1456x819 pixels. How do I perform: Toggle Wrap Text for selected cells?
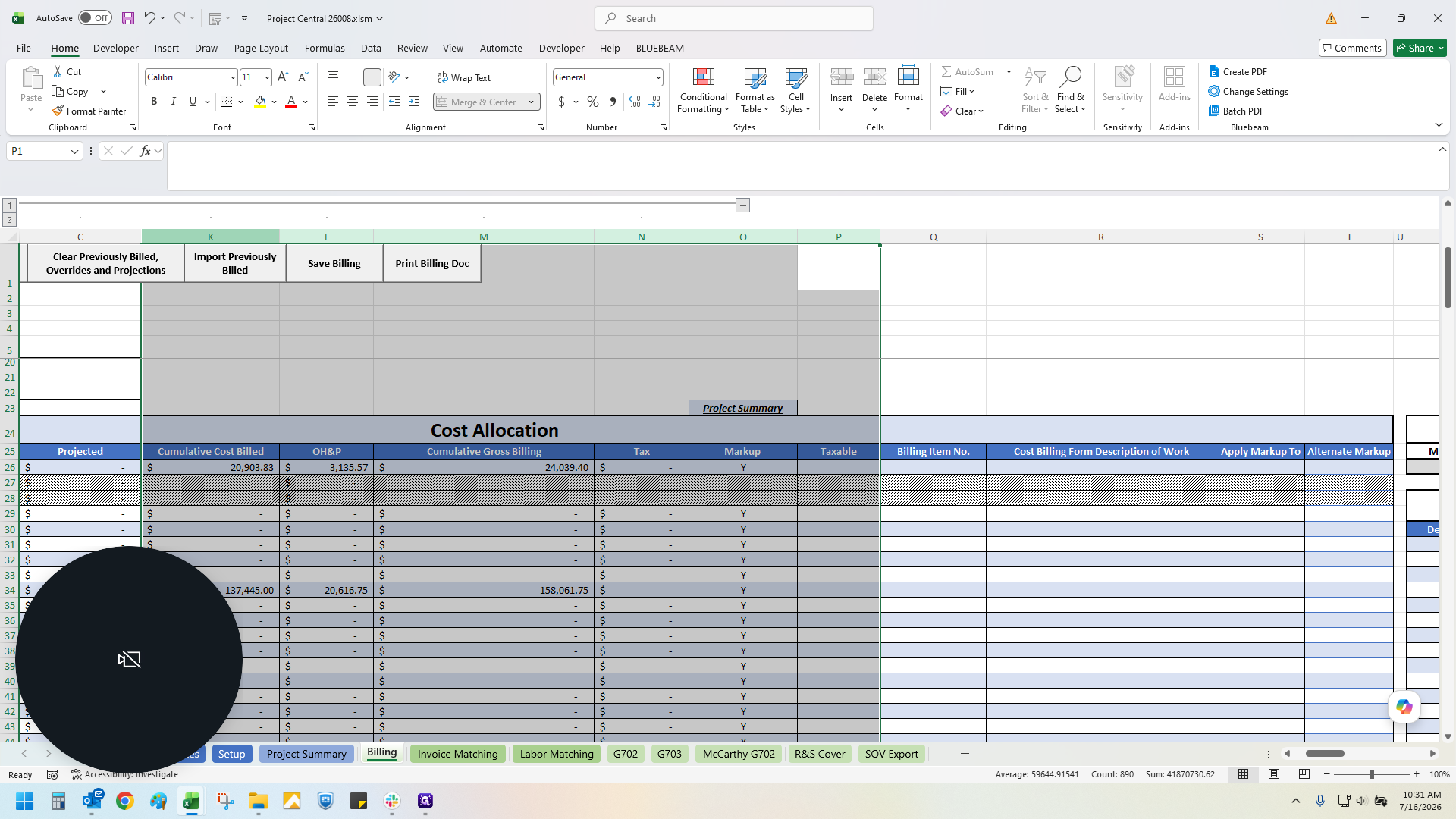pyautogui.click(x=464, y=77)
